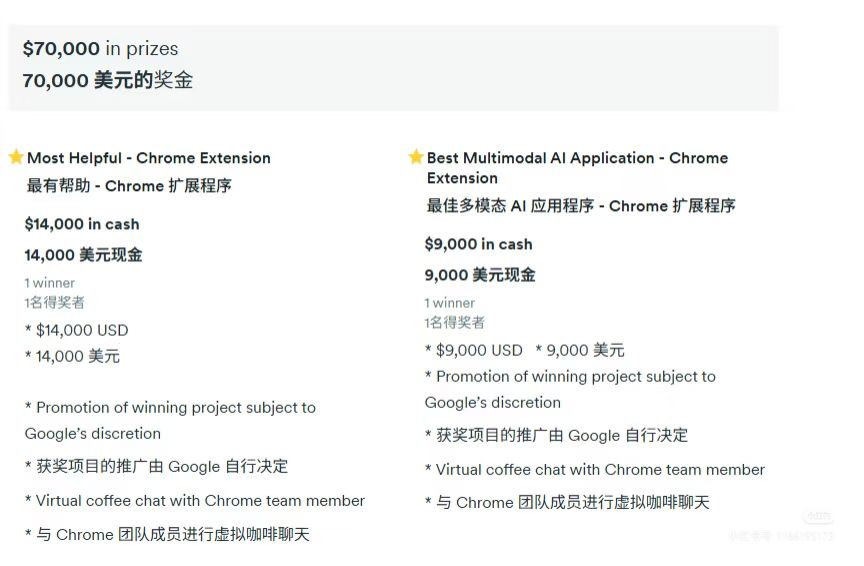864x566 pixels.
Task: Click the "1名得奖者" label under $9,000
Action: point(455,322)
